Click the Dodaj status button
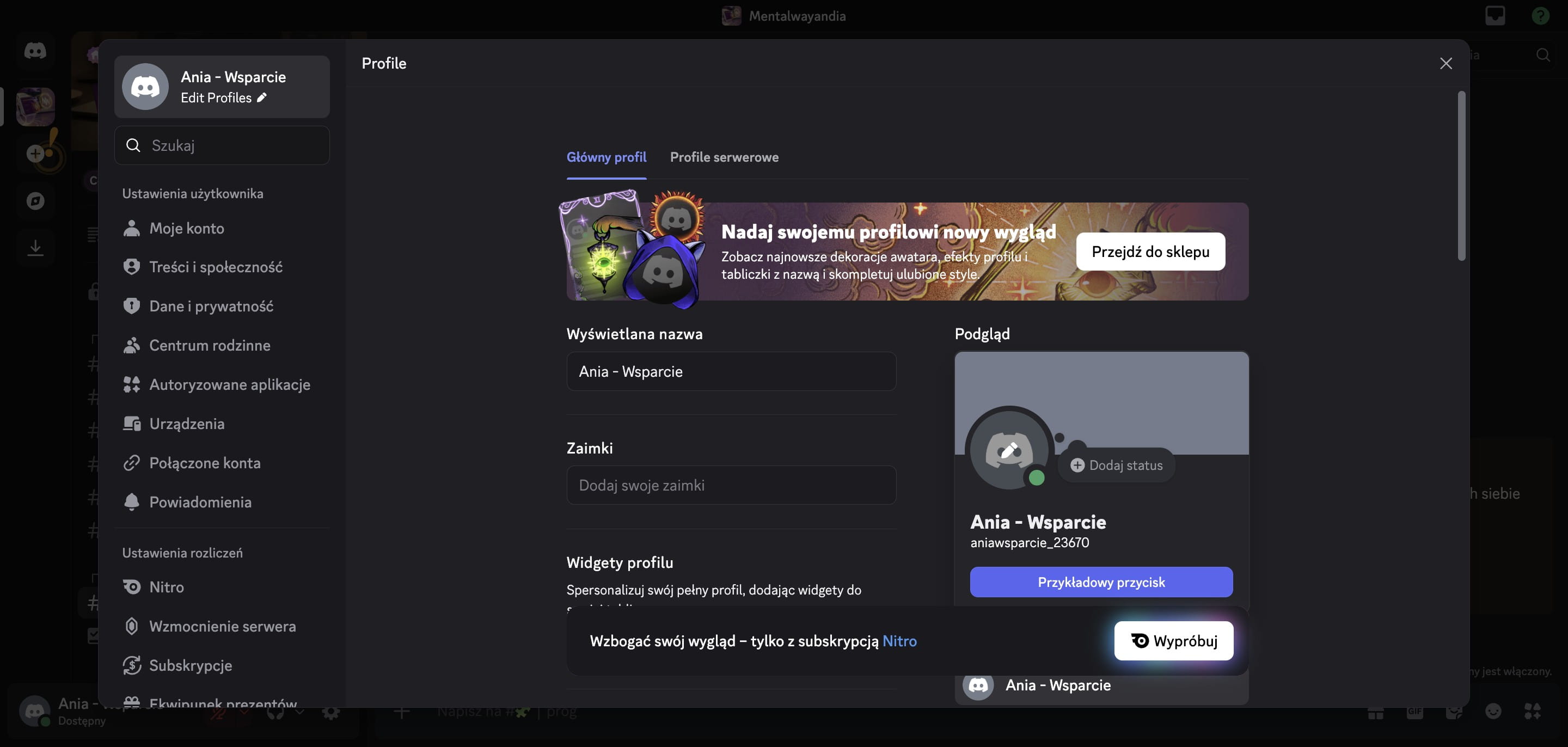 tap(1116, 465)
